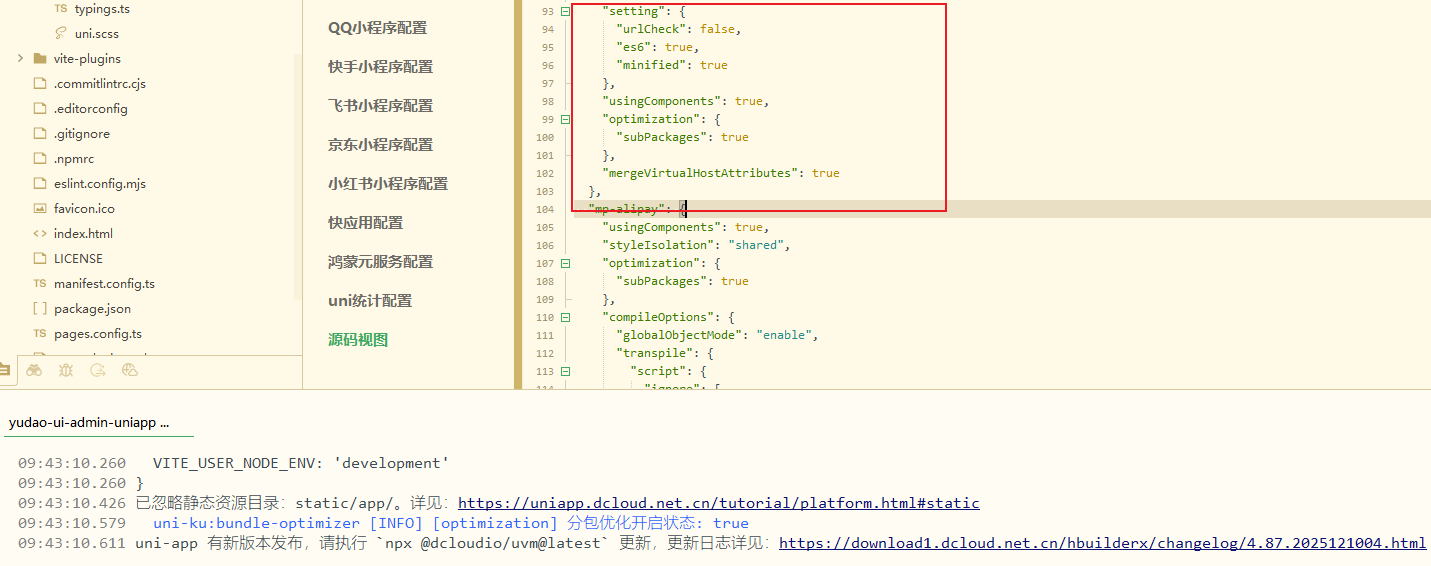The width and height of the screenshot is (1431, 566).
Task: Open 京东小程序配置 section
Action: click(381, 145)
